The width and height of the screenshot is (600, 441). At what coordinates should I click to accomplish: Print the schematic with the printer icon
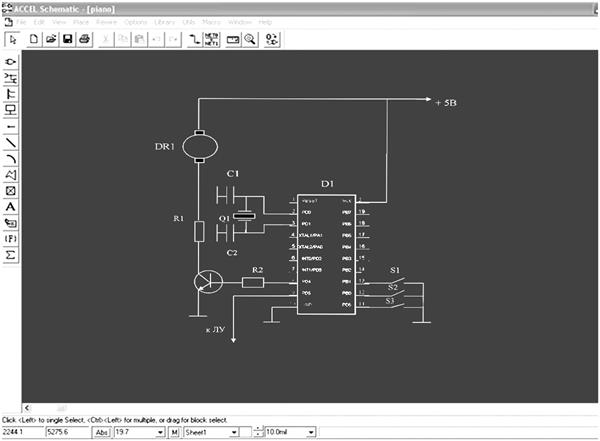[84, 38]
